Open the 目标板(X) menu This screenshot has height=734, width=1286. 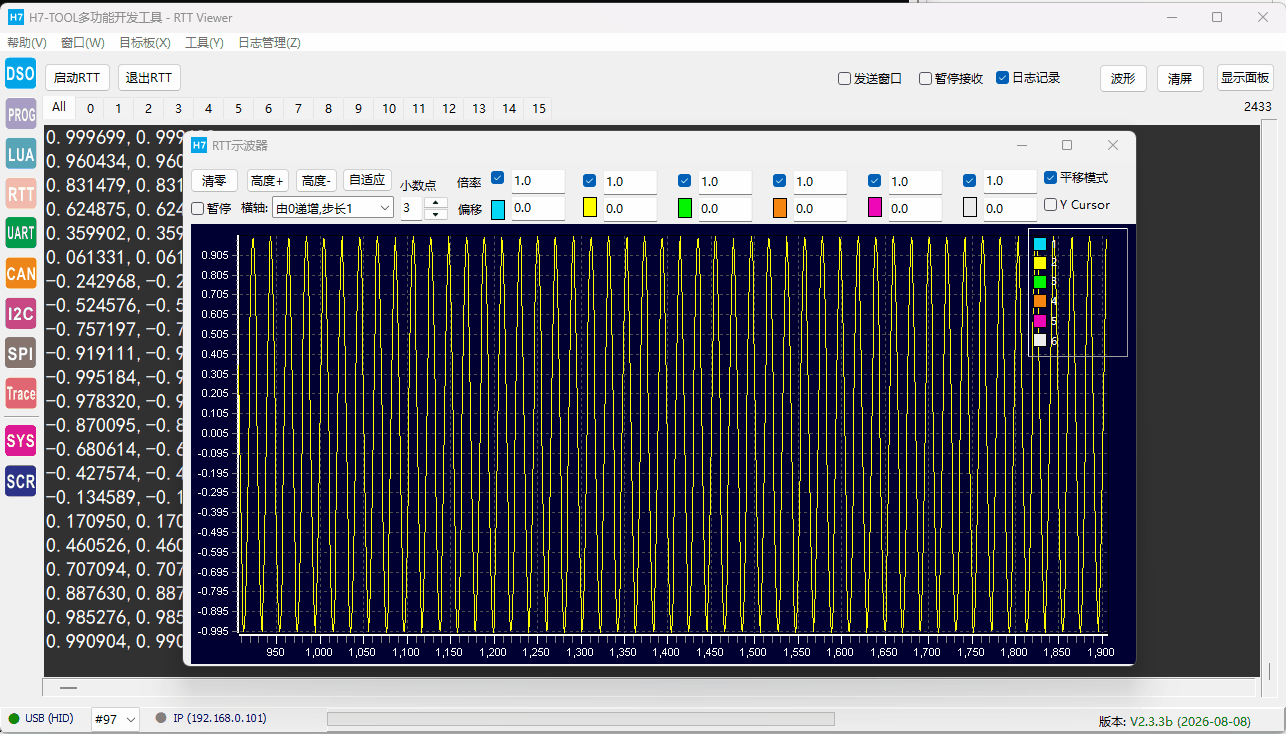(145, 43)
